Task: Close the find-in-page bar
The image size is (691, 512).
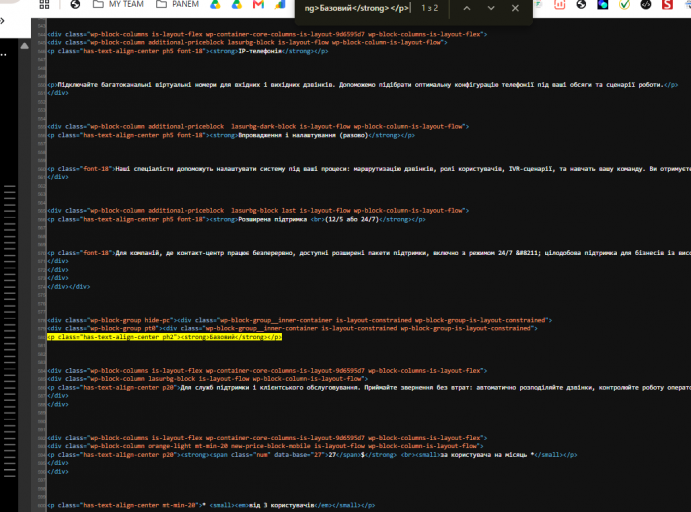Action: pos(515,8)
